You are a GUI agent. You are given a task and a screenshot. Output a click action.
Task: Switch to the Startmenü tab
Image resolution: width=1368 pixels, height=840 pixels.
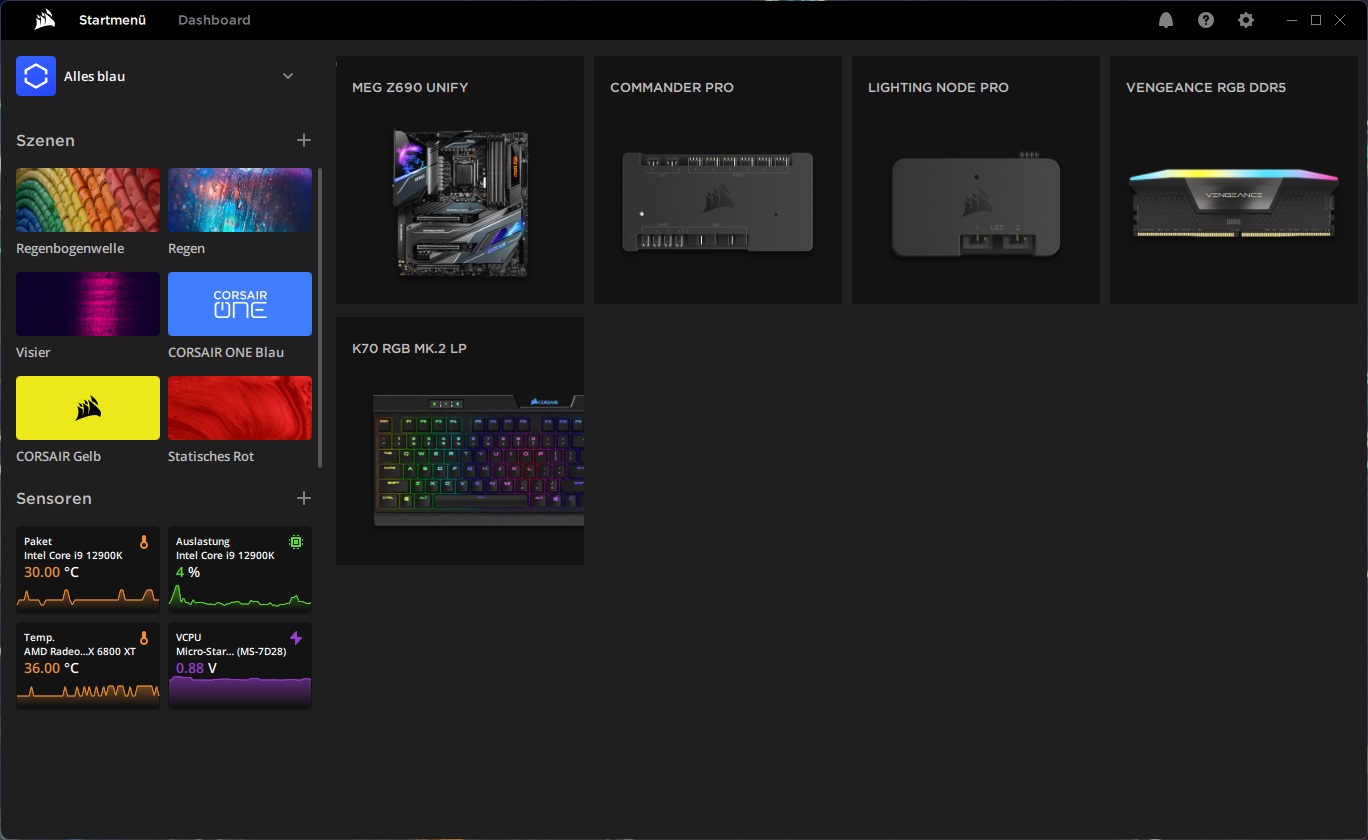pyautogui.click(x=112, y=20)
